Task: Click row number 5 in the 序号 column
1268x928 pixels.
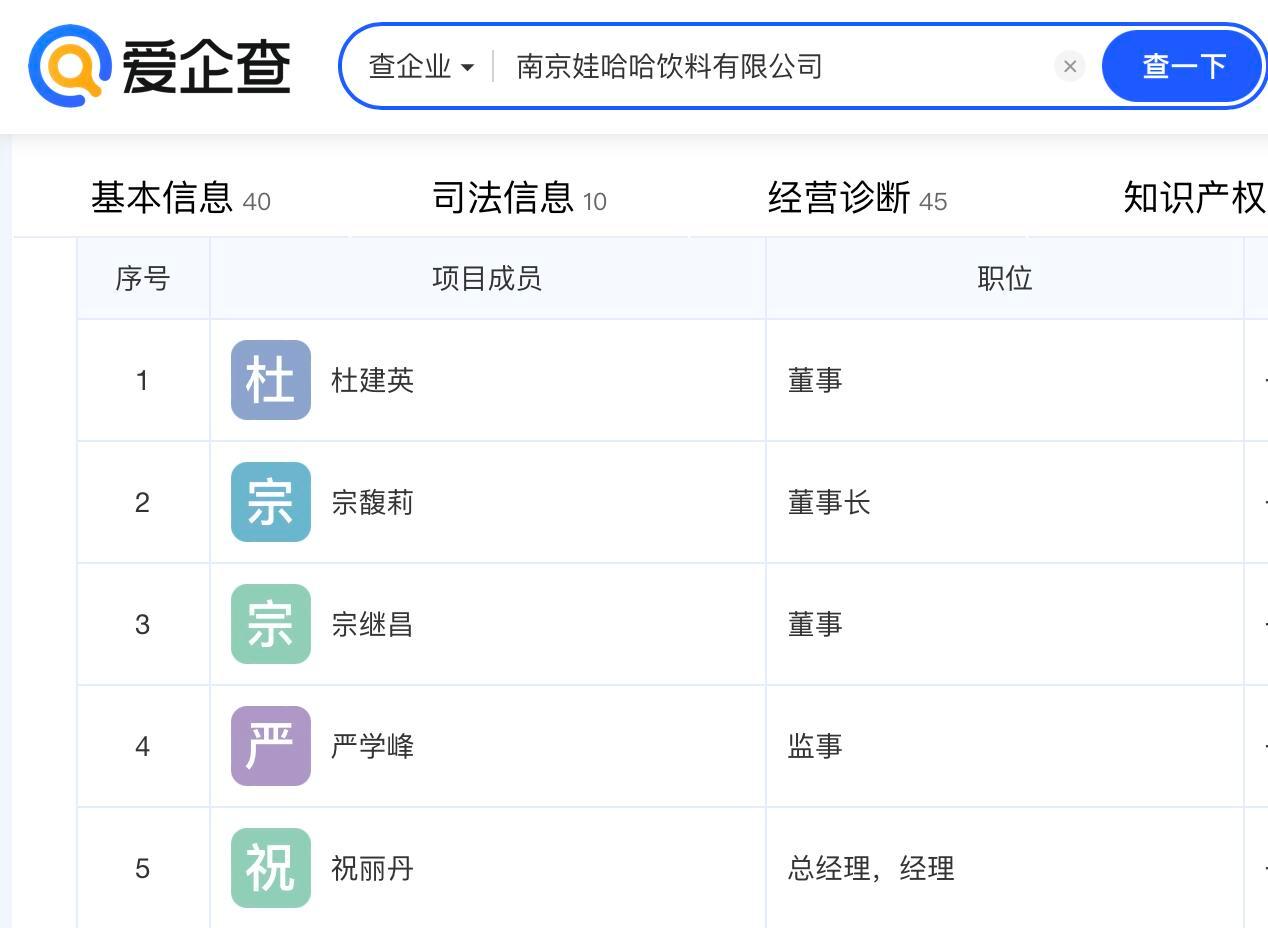Action: [142, 868]
